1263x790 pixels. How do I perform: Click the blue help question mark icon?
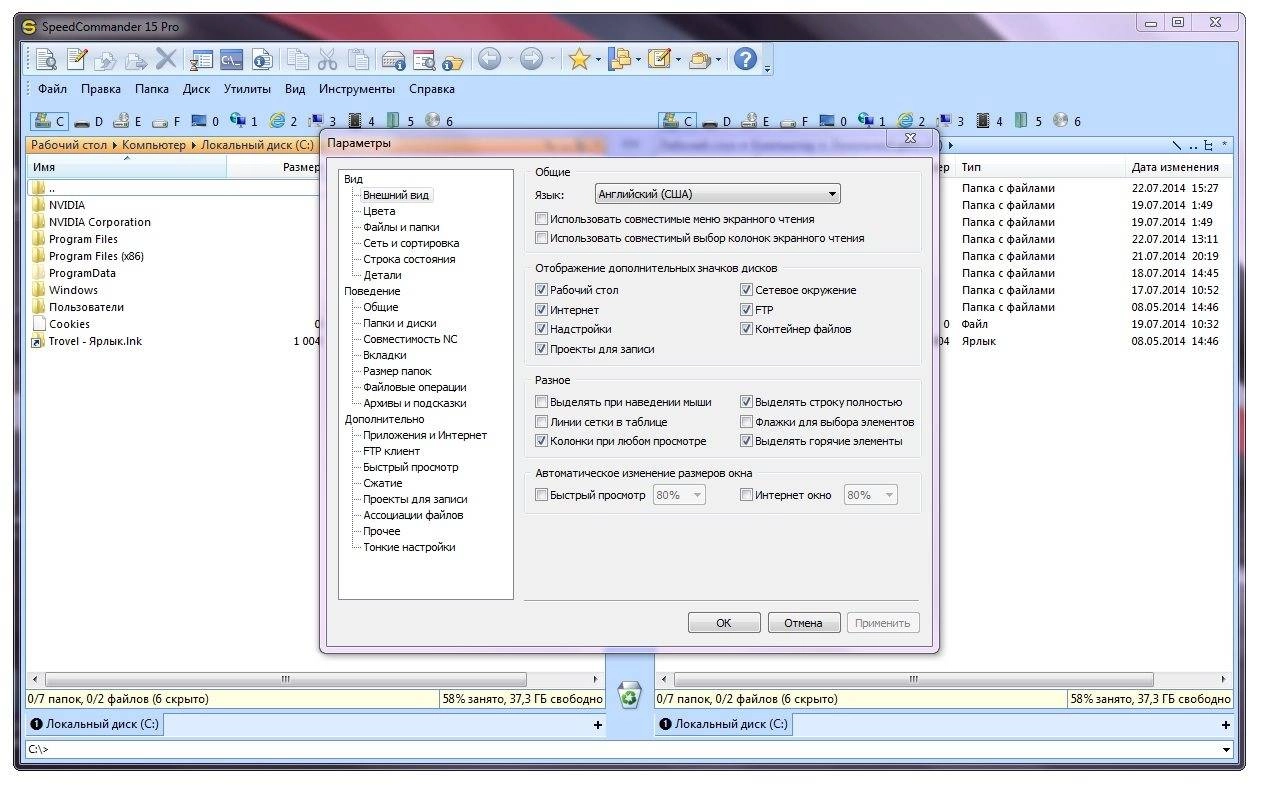pyautogui.click(x=745, y=60)
